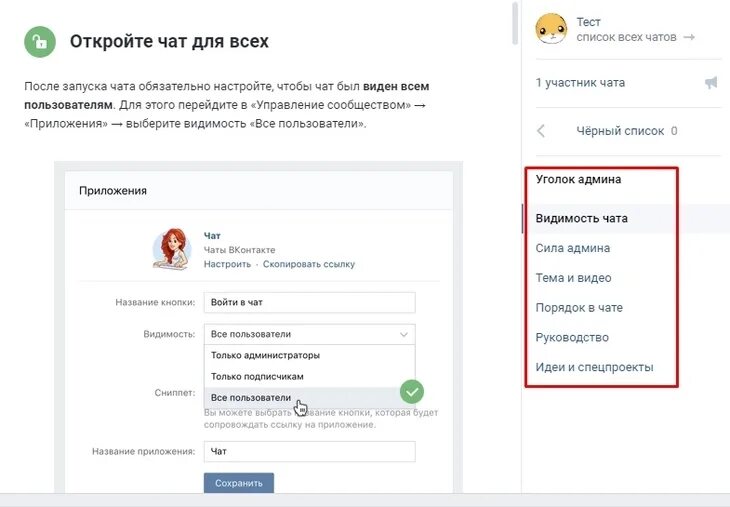Click the vertical scrollbar thumb
730x507 pixels.
515,23
